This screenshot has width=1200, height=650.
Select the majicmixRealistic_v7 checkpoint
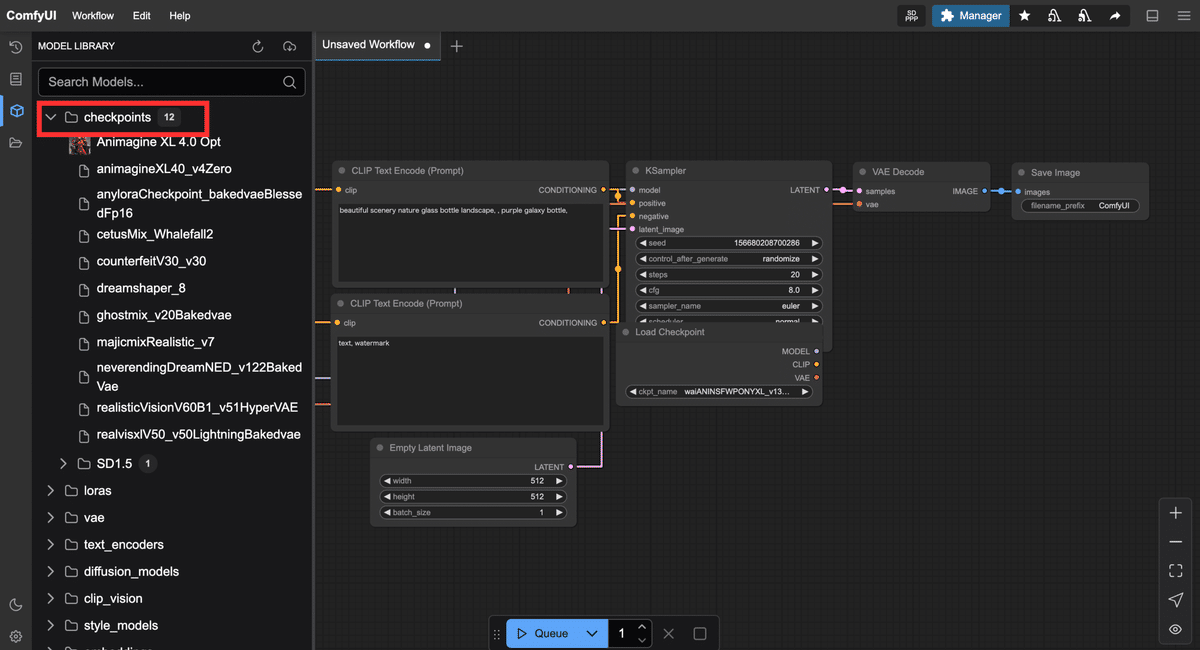156,342
